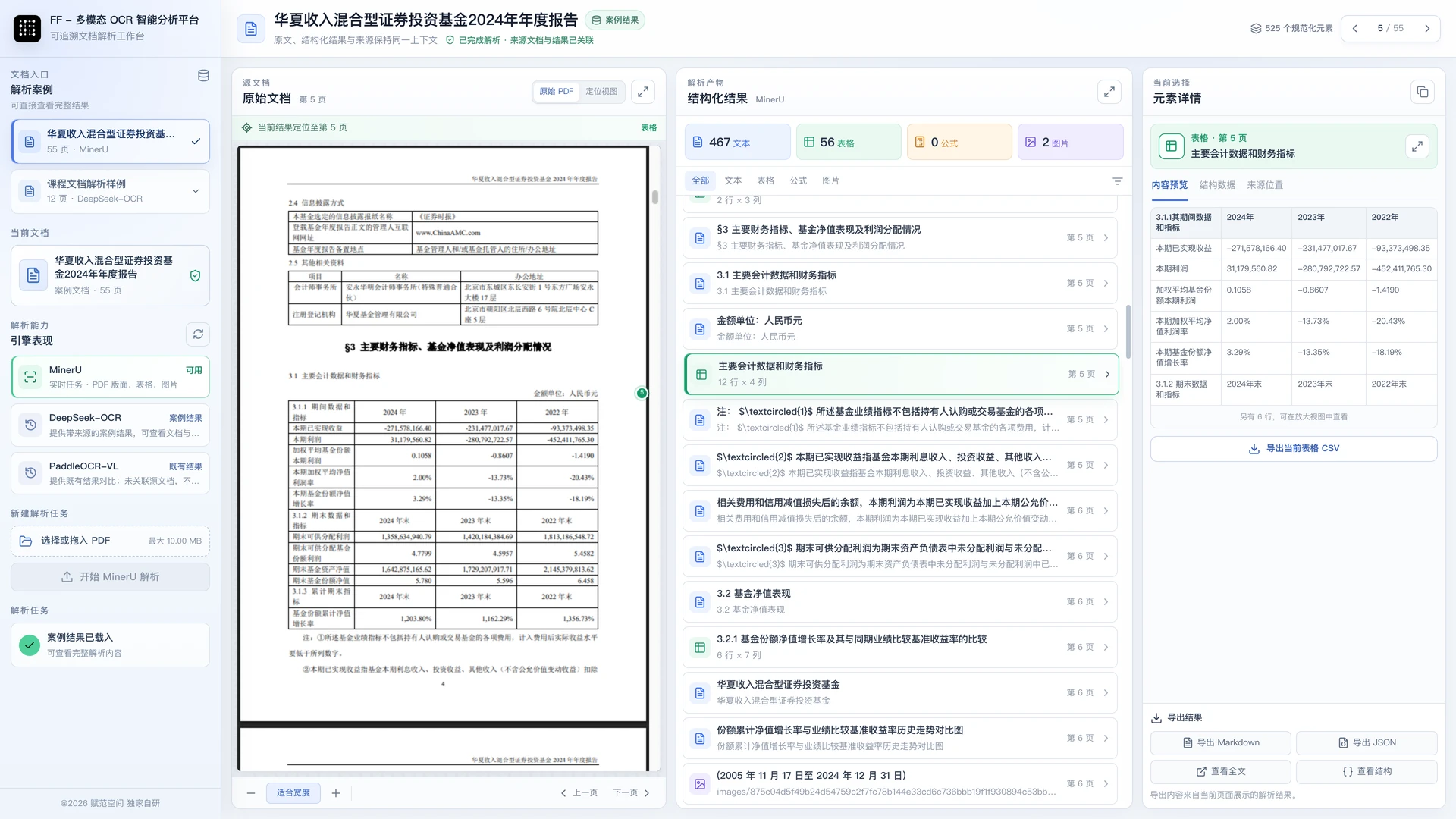Click 导出当前表格 CSV button
The image size is (1456, 819).
1294,449
